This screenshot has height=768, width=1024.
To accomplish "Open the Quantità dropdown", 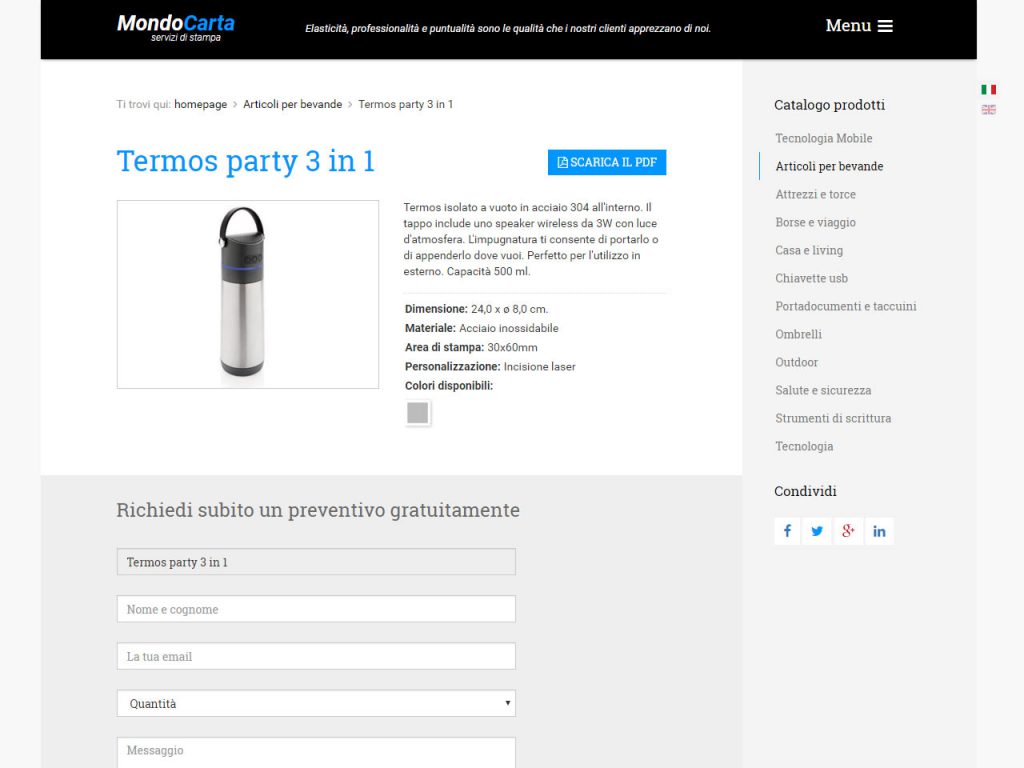I will point(316,703).
